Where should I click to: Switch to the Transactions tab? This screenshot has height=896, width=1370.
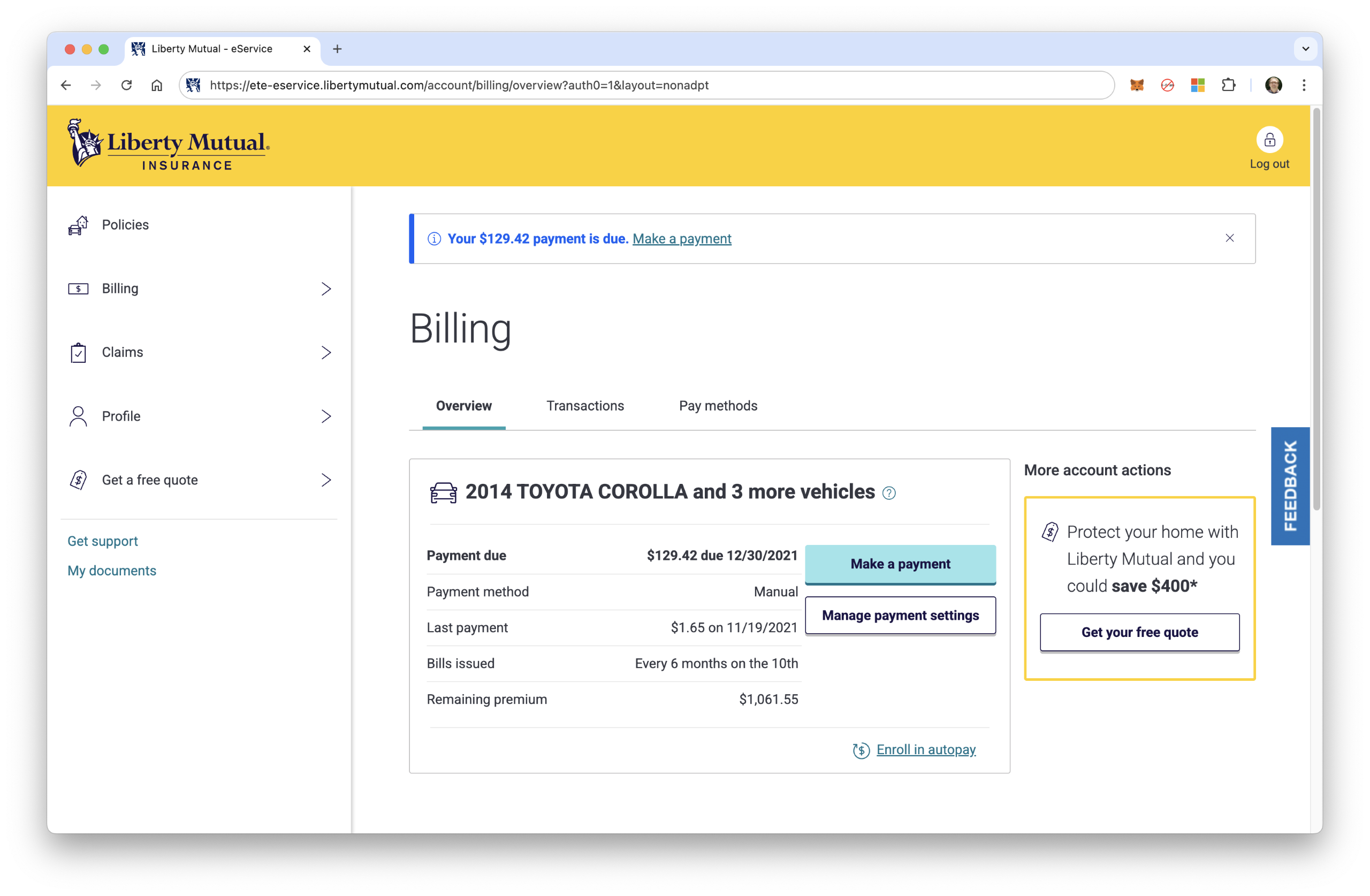[x=585, y=406]
